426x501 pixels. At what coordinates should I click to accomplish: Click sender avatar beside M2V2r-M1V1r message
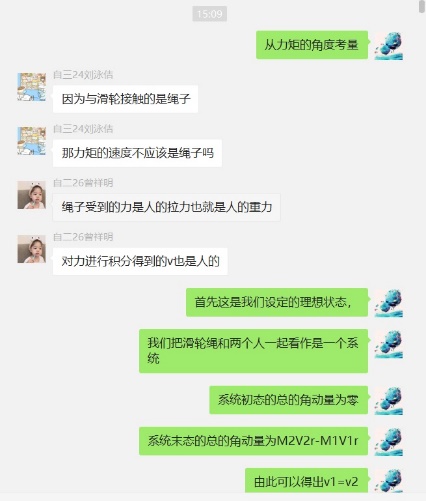pos(389,442)
